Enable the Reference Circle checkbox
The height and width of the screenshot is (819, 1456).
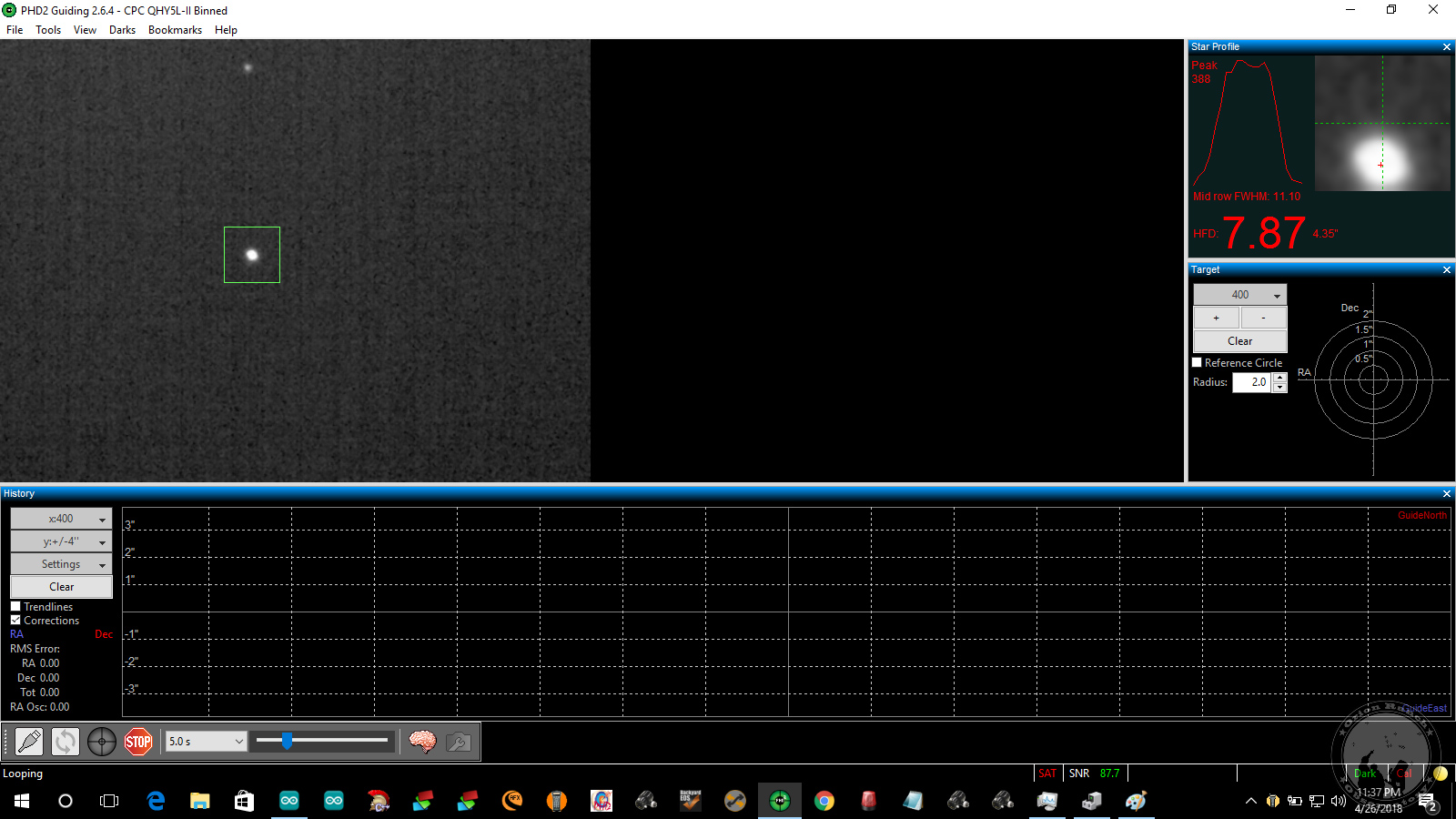pyautogui.click(x=1198, y=362)
